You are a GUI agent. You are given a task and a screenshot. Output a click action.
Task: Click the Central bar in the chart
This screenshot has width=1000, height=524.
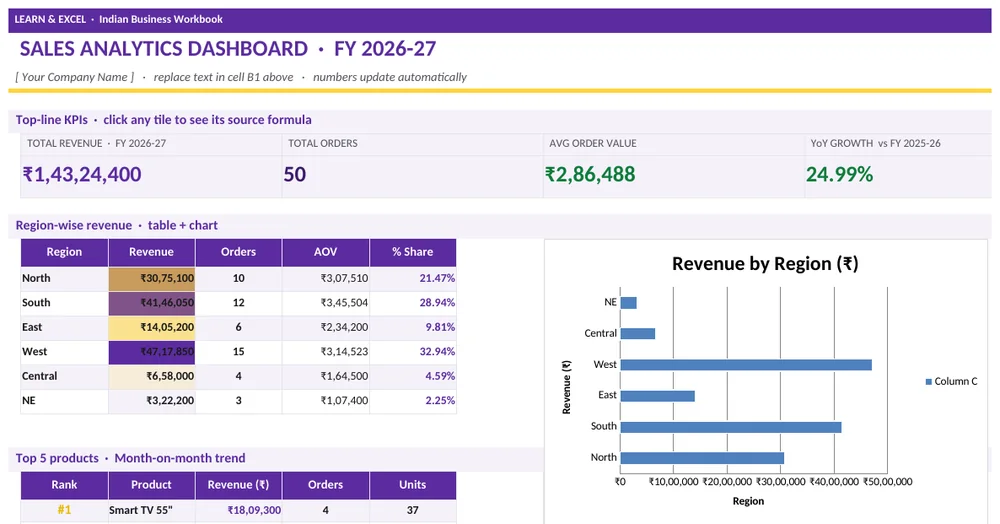point(637,333)
